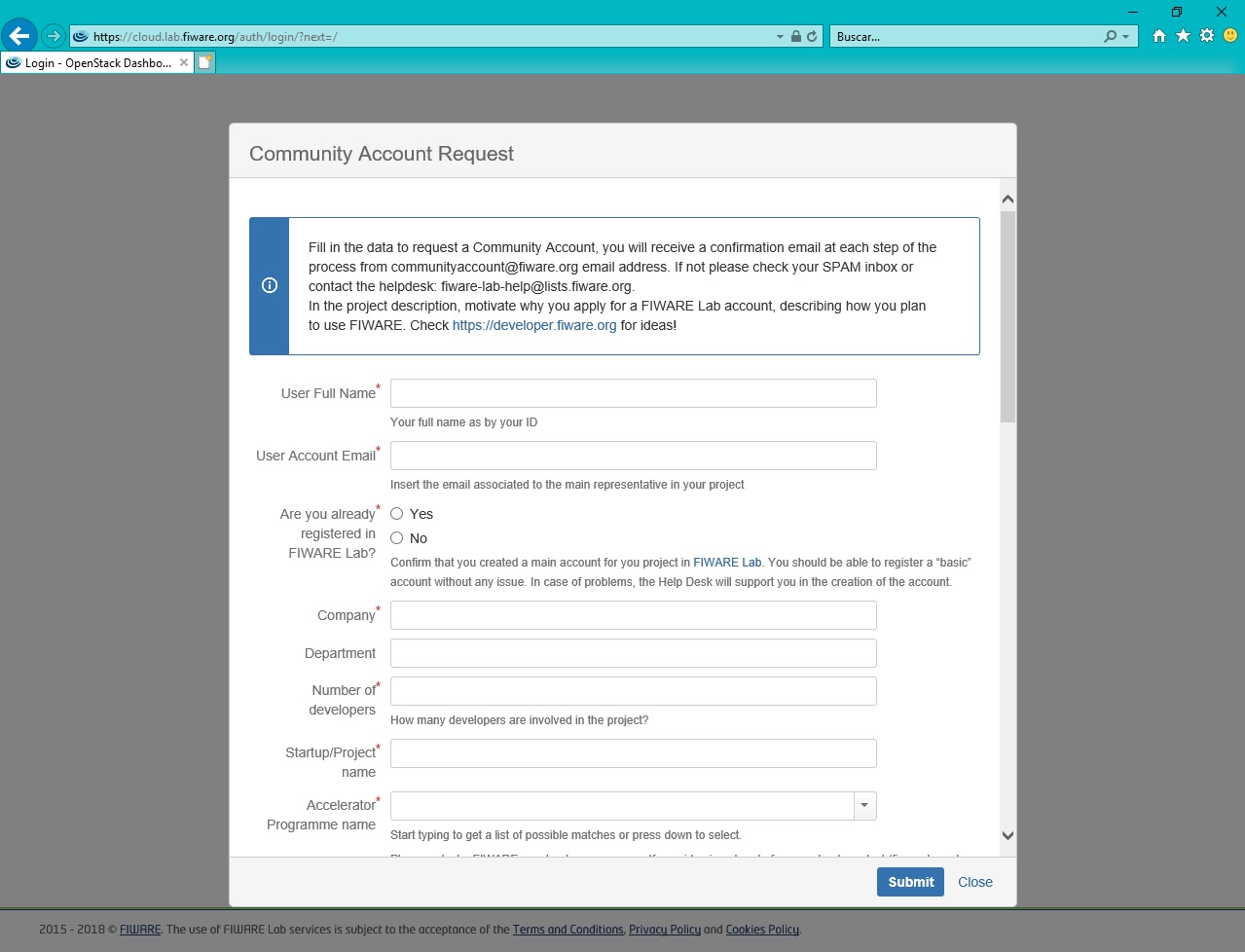
Task: Open the browser settings gear icon
Action: pyautogui.click(x=1207, y=36)
